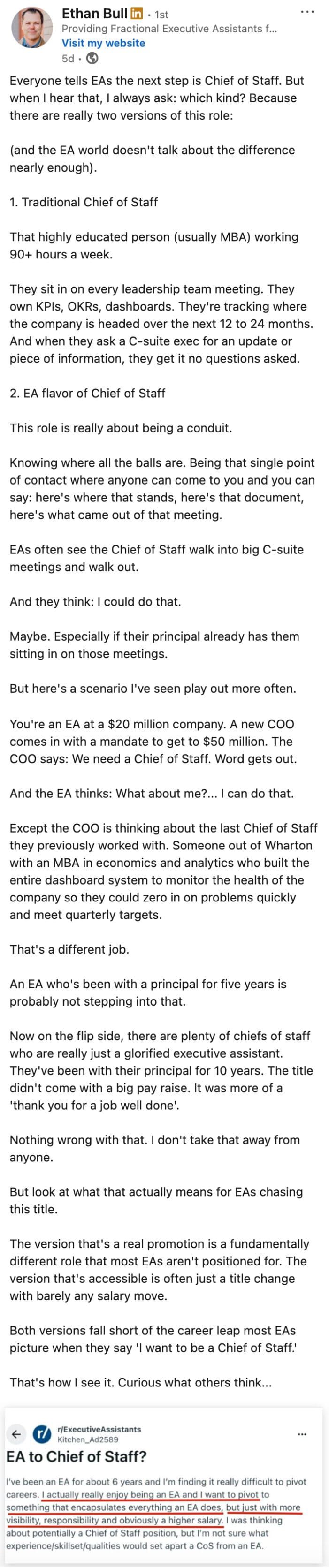Image resolution: width=329 pixels, height=1568 pixels.
Task: Click the LinkedIn badge beside Ethan Bull
Action: click(137, 13)
